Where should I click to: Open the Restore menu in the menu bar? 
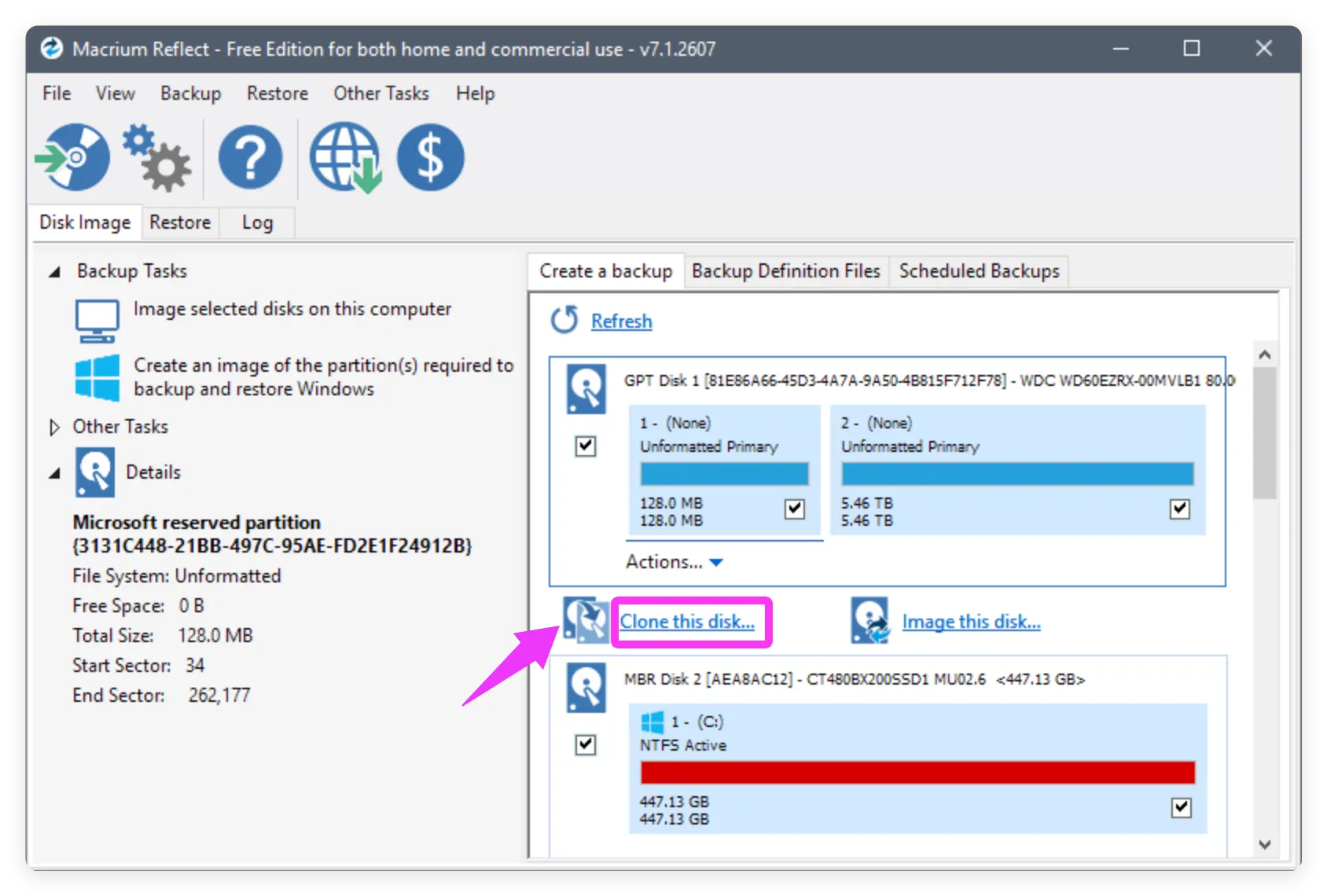click(278, 94)
